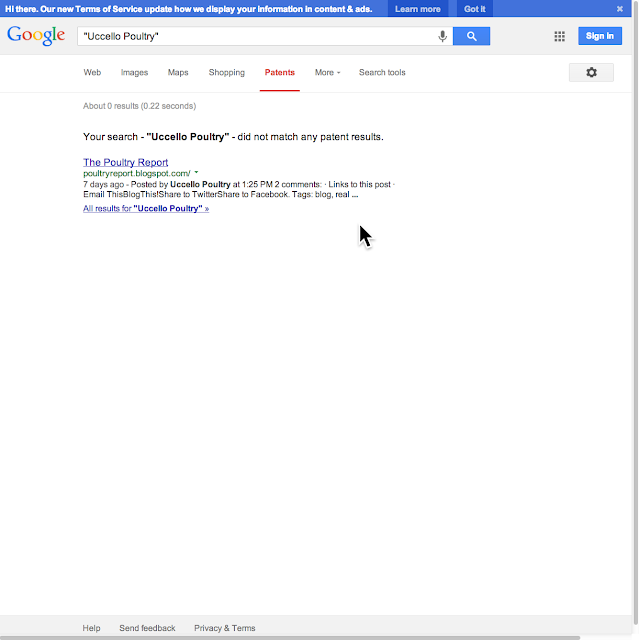Switch to the Web tab
The height and width of the screenshot is (640, 639).
point(92,73)
